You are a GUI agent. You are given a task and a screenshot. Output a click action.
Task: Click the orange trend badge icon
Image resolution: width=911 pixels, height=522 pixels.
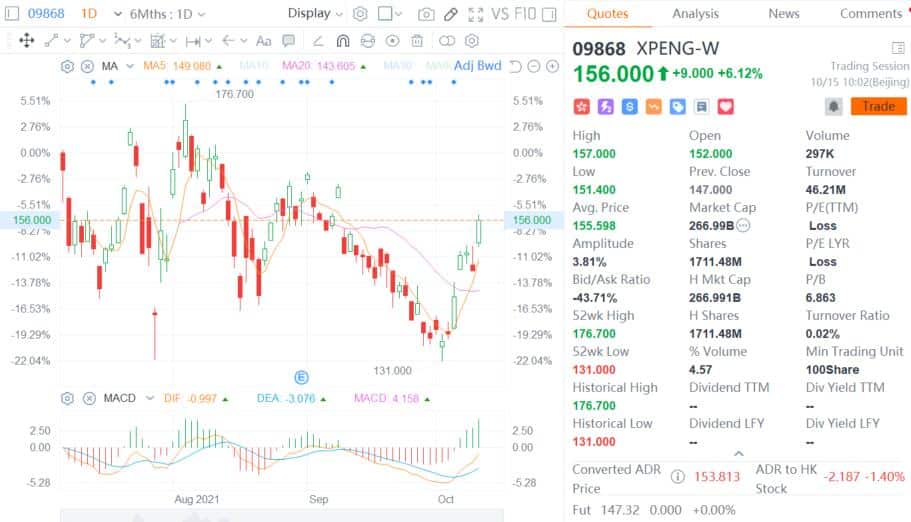[x=654, y=106]
